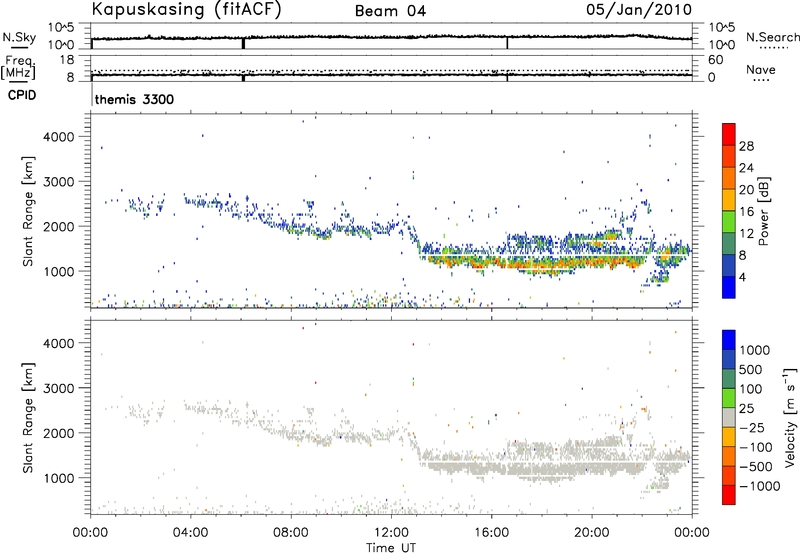Select the "Beam 04" label
Viewport: 800px width, 554px height.
(x=390, y=11)
